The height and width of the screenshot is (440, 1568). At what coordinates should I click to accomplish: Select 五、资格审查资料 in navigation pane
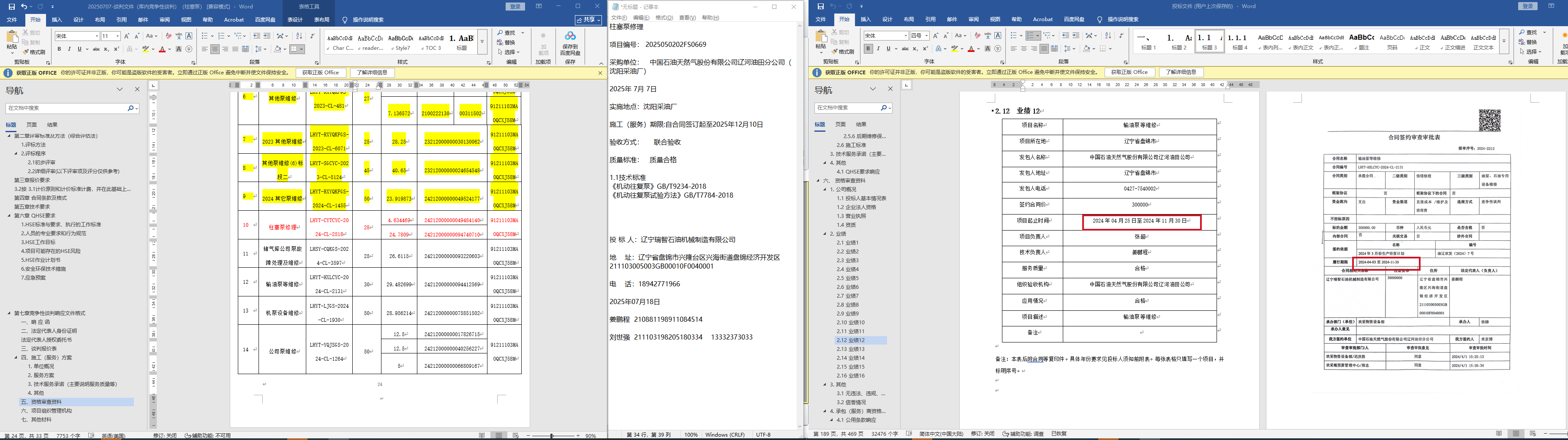77,402
